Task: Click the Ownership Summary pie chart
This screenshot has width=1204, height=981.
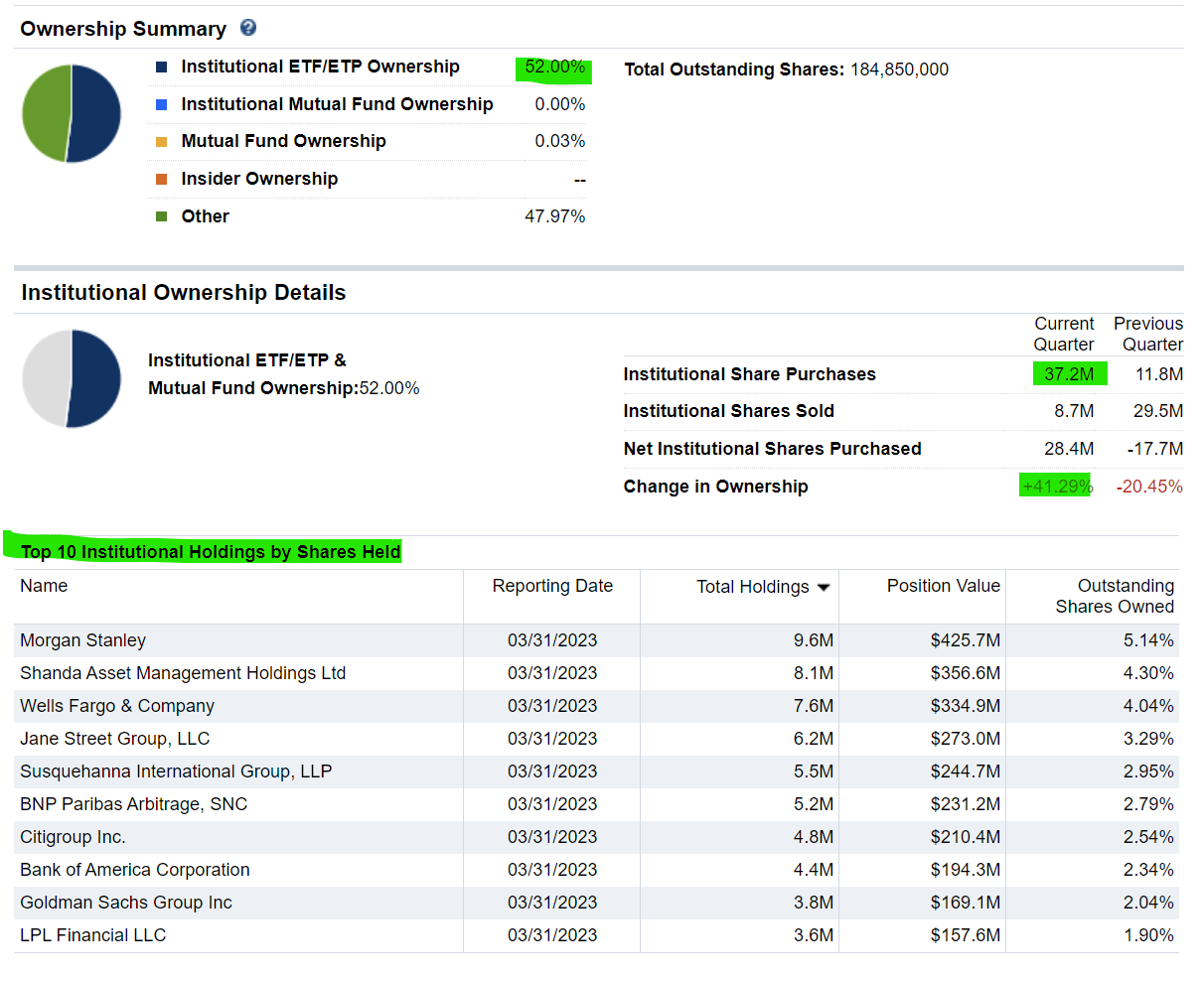Action: coord(72,113)
